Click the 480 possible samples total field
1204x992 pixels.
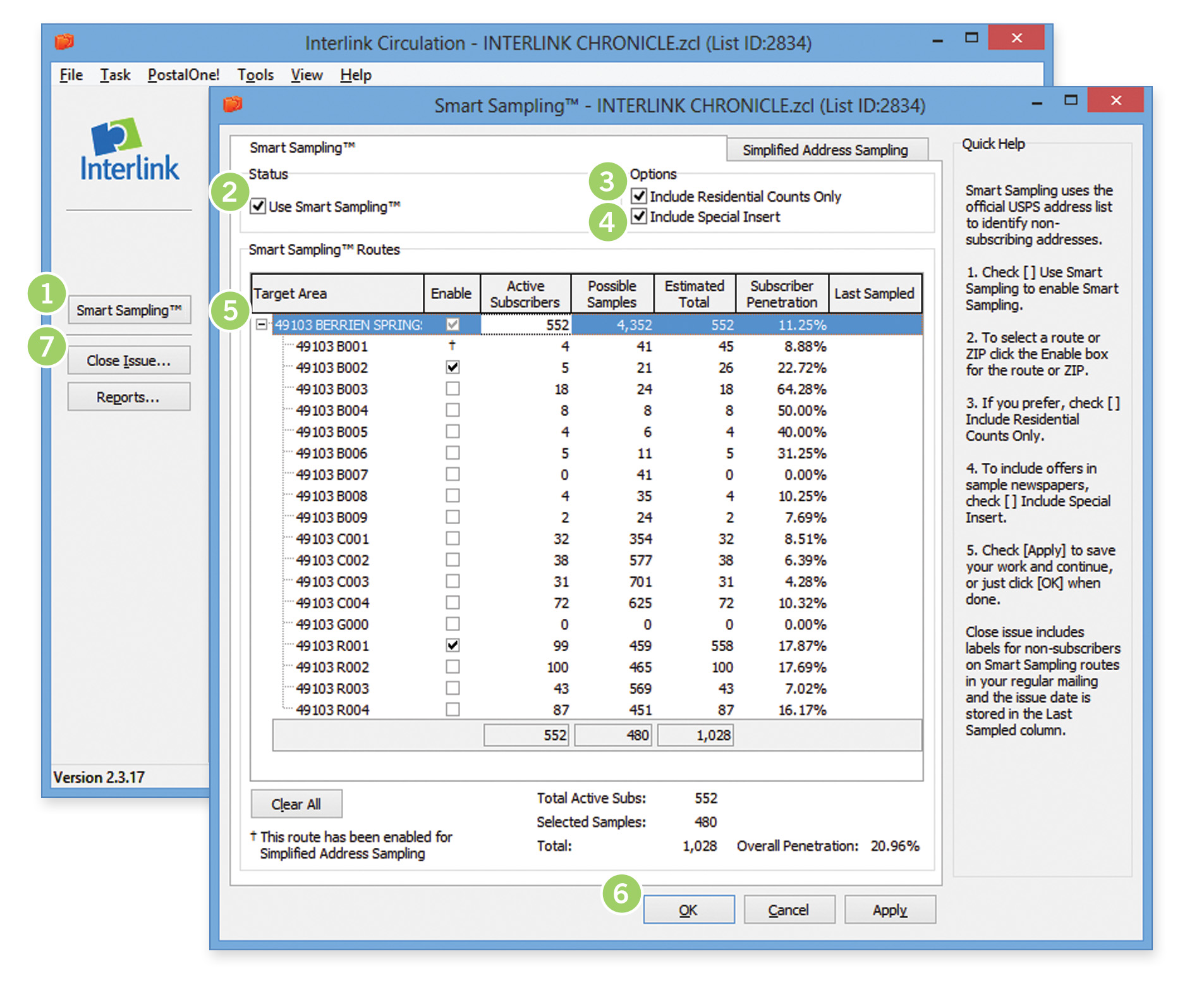click(x=613, y=735)
